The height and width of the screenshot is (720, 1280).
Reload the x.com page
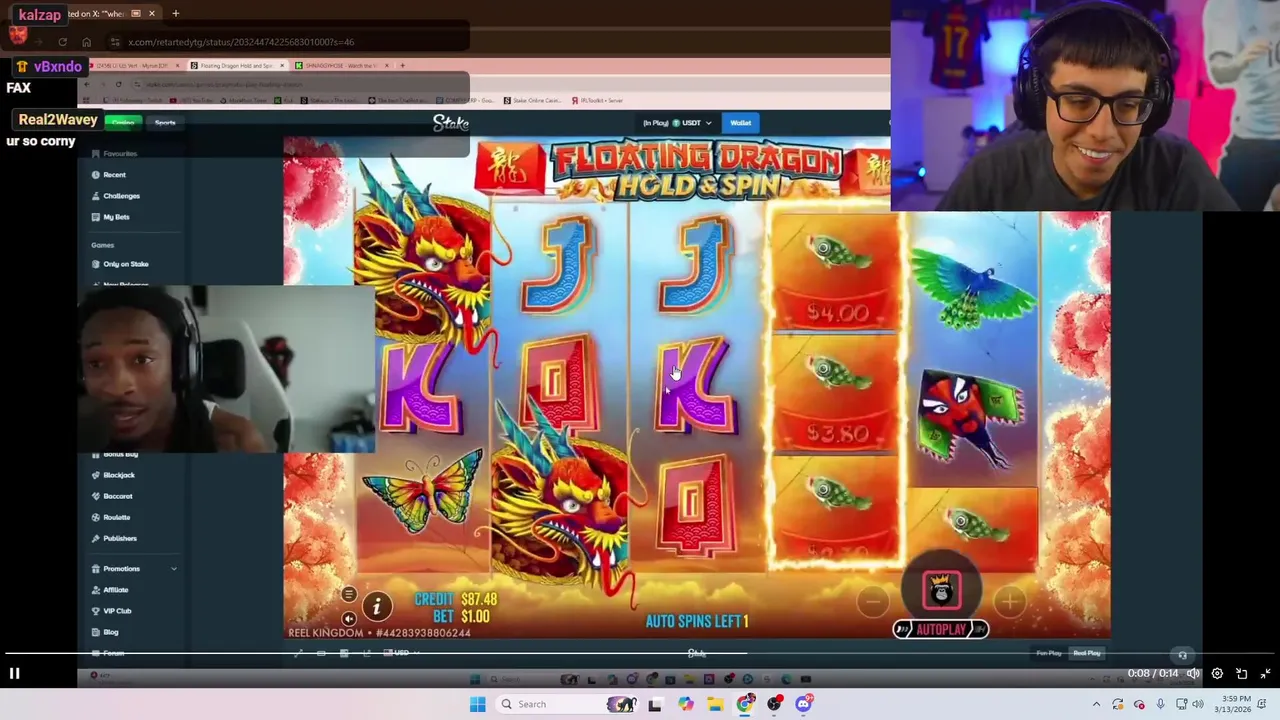[62, 42]
